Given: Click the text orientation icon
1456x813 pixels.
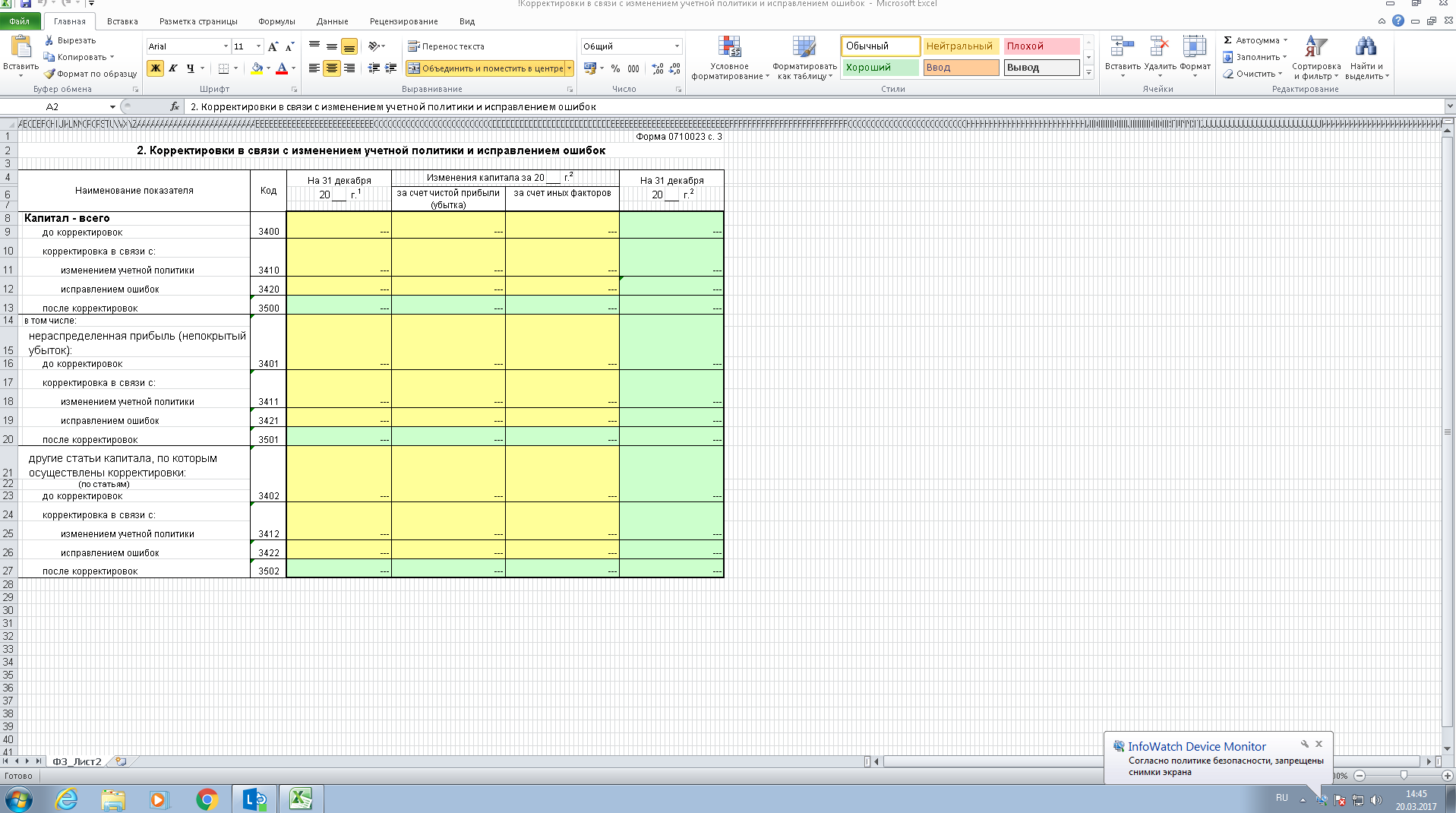Looking at the screenshot, I should [x=374, y=46].
